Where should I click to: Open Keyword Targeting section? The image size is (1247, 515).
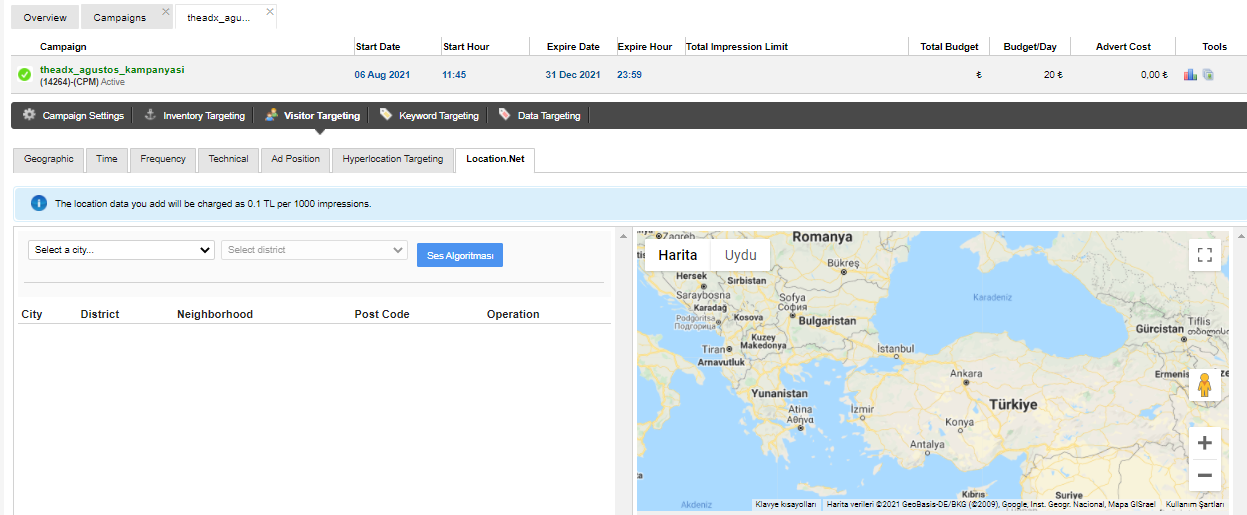(431, 116)
